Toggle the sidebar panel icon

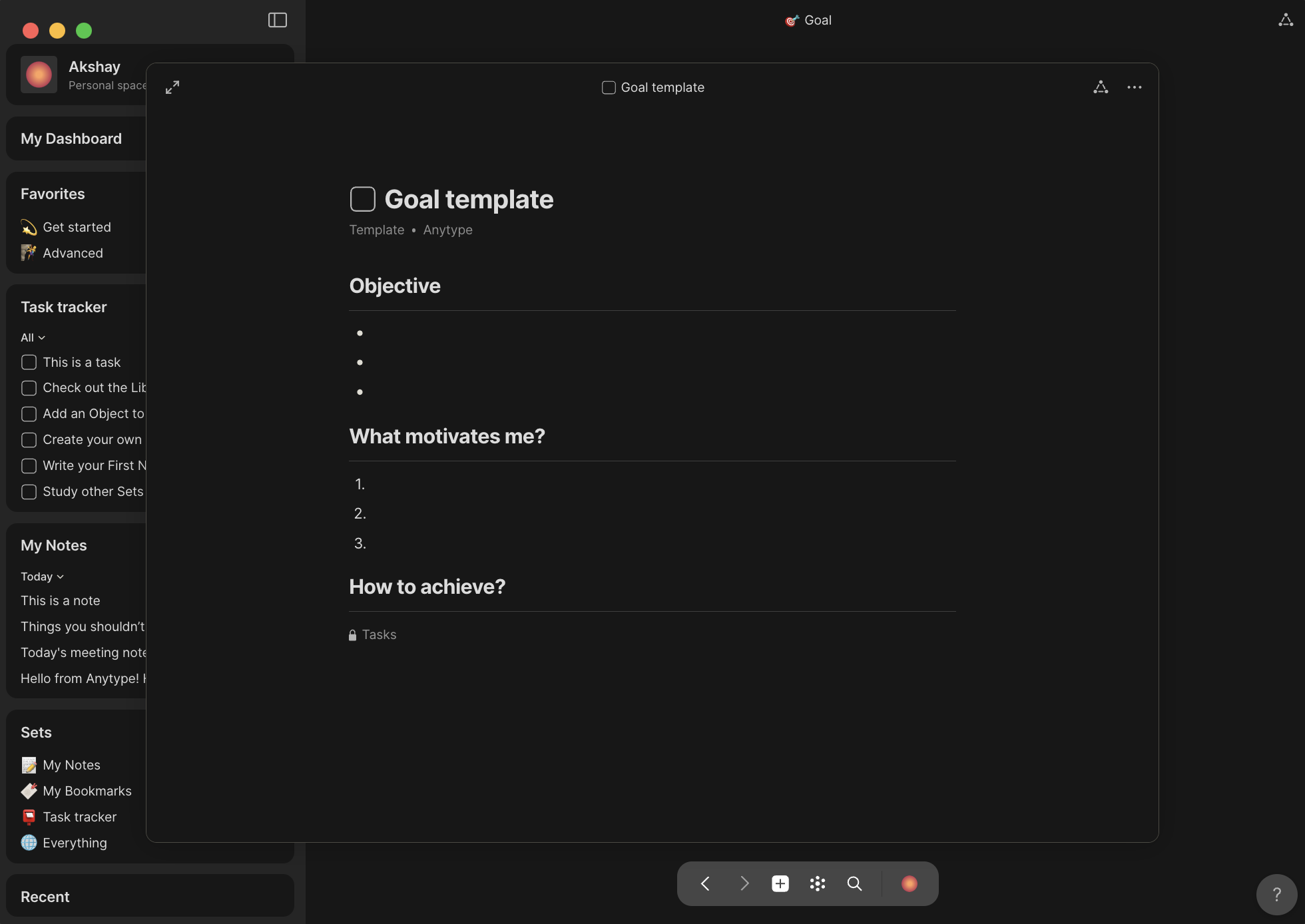click(278, 20)
